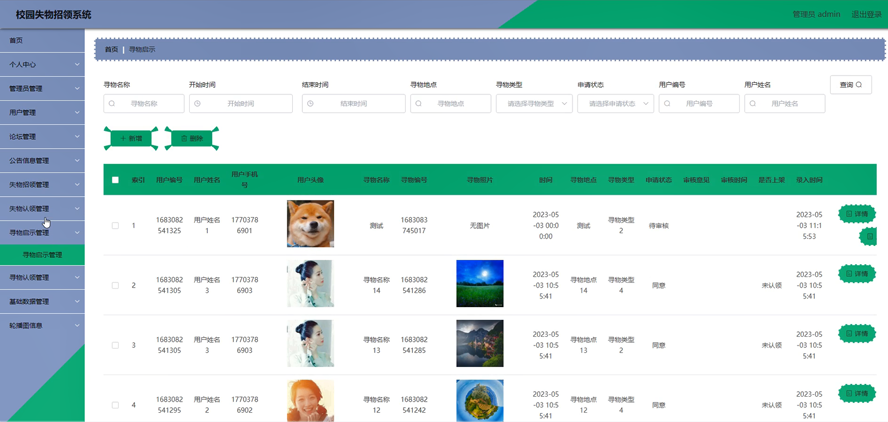Select the green 寻物启示管理 submenu item
This screenshot has width=888, height=422.
(x=42, y=255)
